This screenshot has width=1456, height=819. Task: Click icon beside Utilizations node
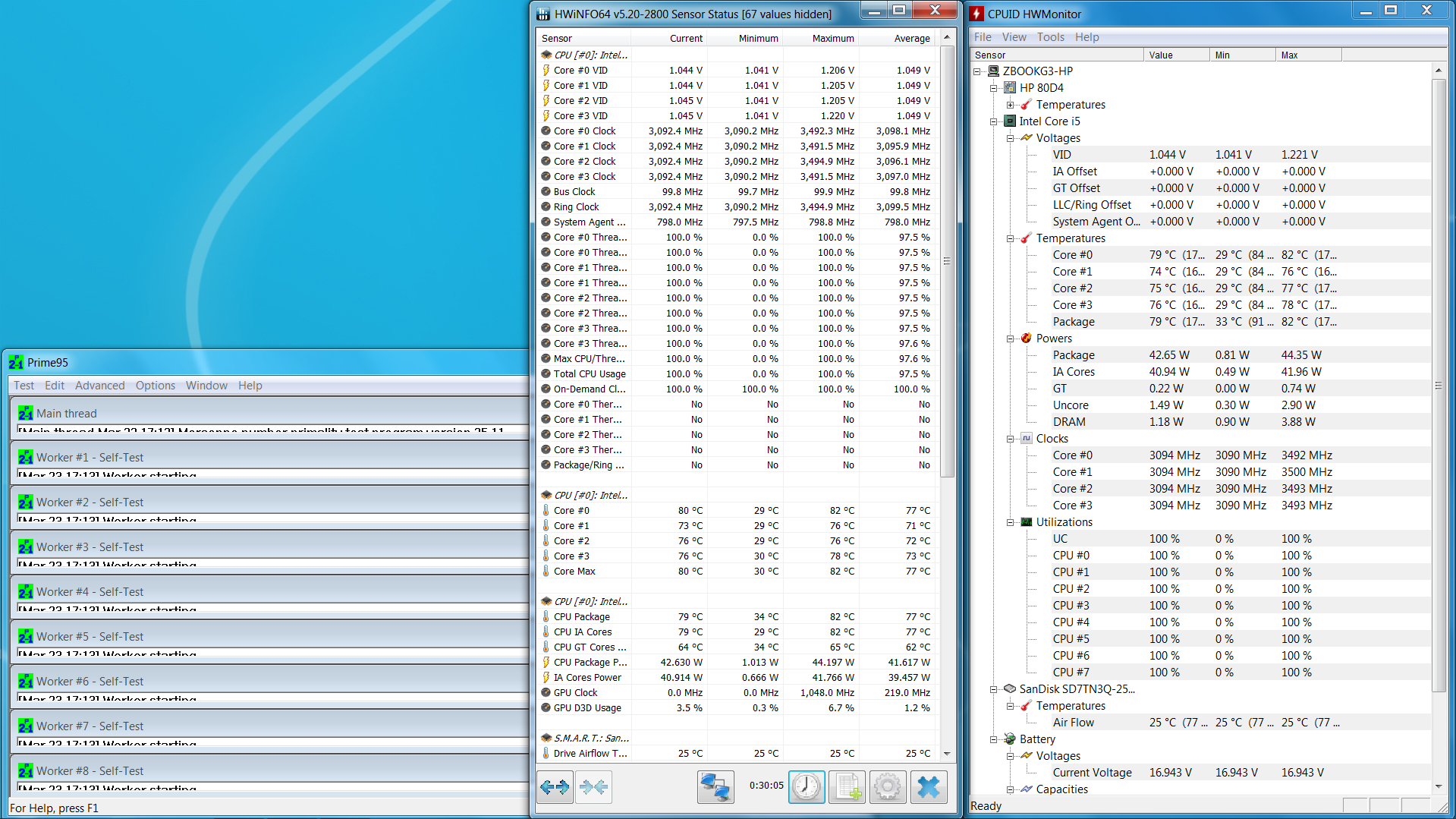pyautogui.click(x=1027, y=522)
